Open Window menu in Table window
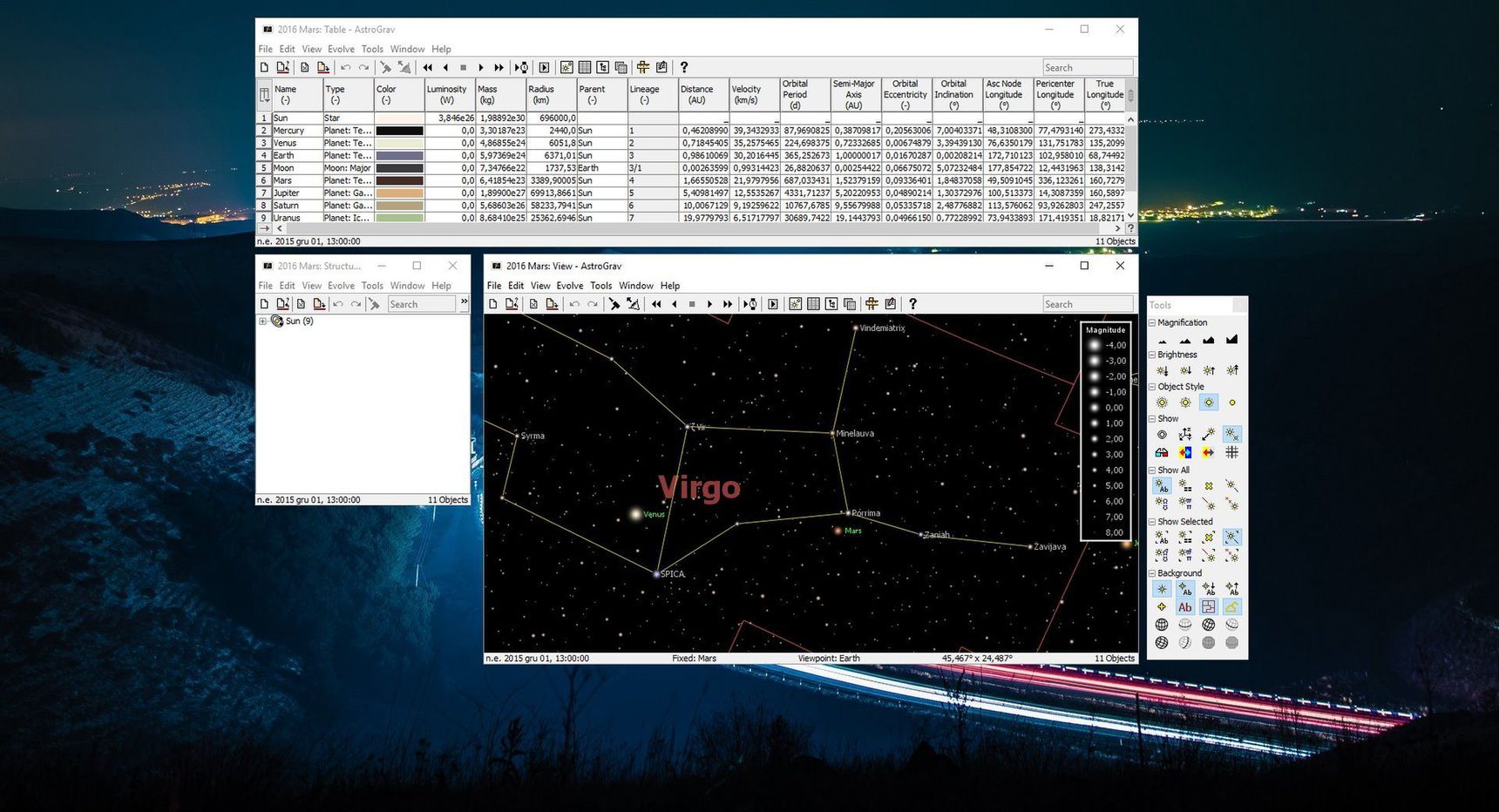 point(407,49)
